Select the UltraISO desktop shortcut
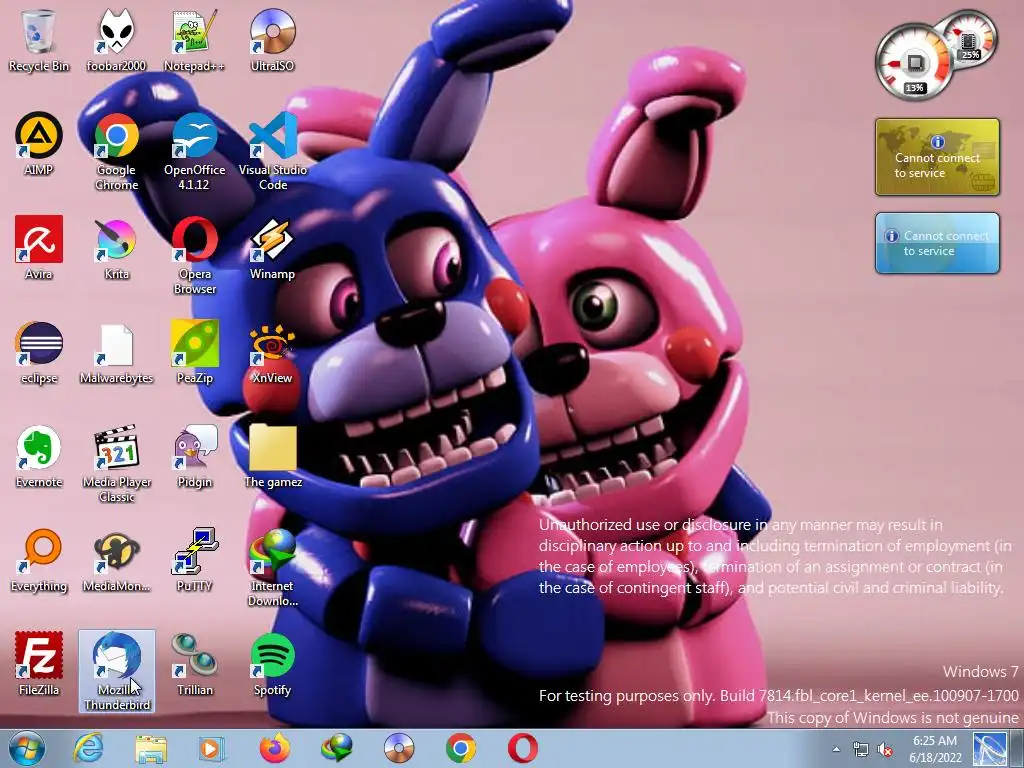The height and width of the screenshot is (768, 1024). coord(272,39)
